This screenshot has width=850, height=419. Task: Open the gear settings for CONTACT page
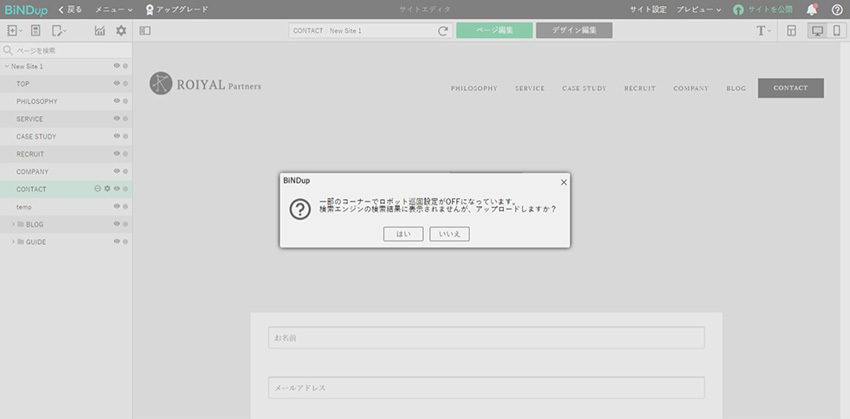click(x=107, y=189)
